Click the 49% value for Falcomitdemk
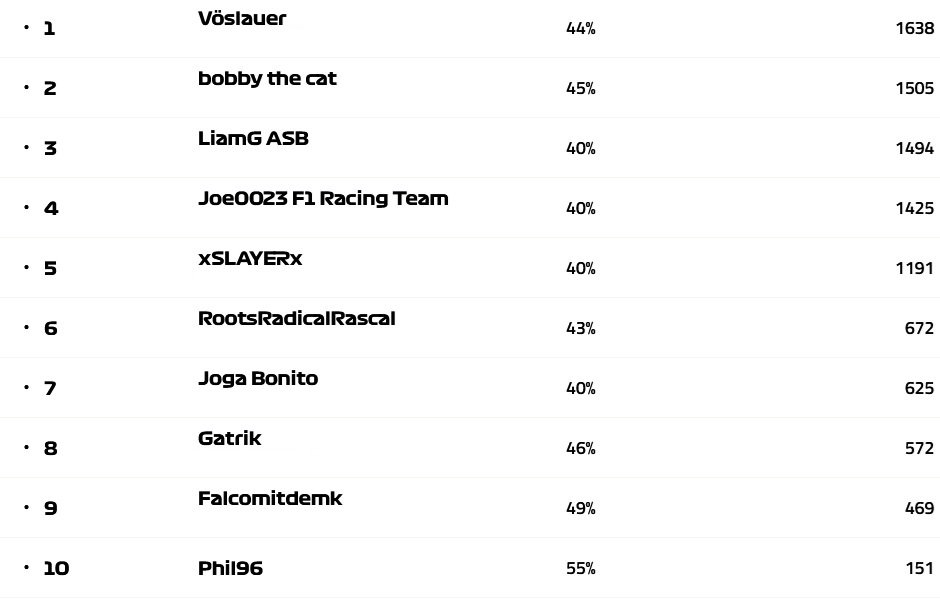Image resolution: width=940 pixels, height=601 pixels. [x=581, y=509]
